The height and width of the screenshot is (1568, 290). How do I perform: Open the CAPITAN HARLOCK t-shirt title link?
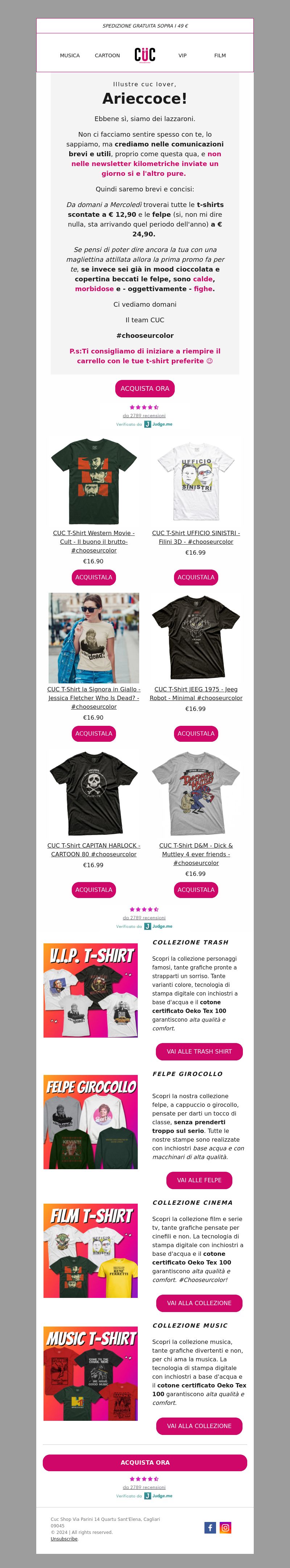click(94, 850)
